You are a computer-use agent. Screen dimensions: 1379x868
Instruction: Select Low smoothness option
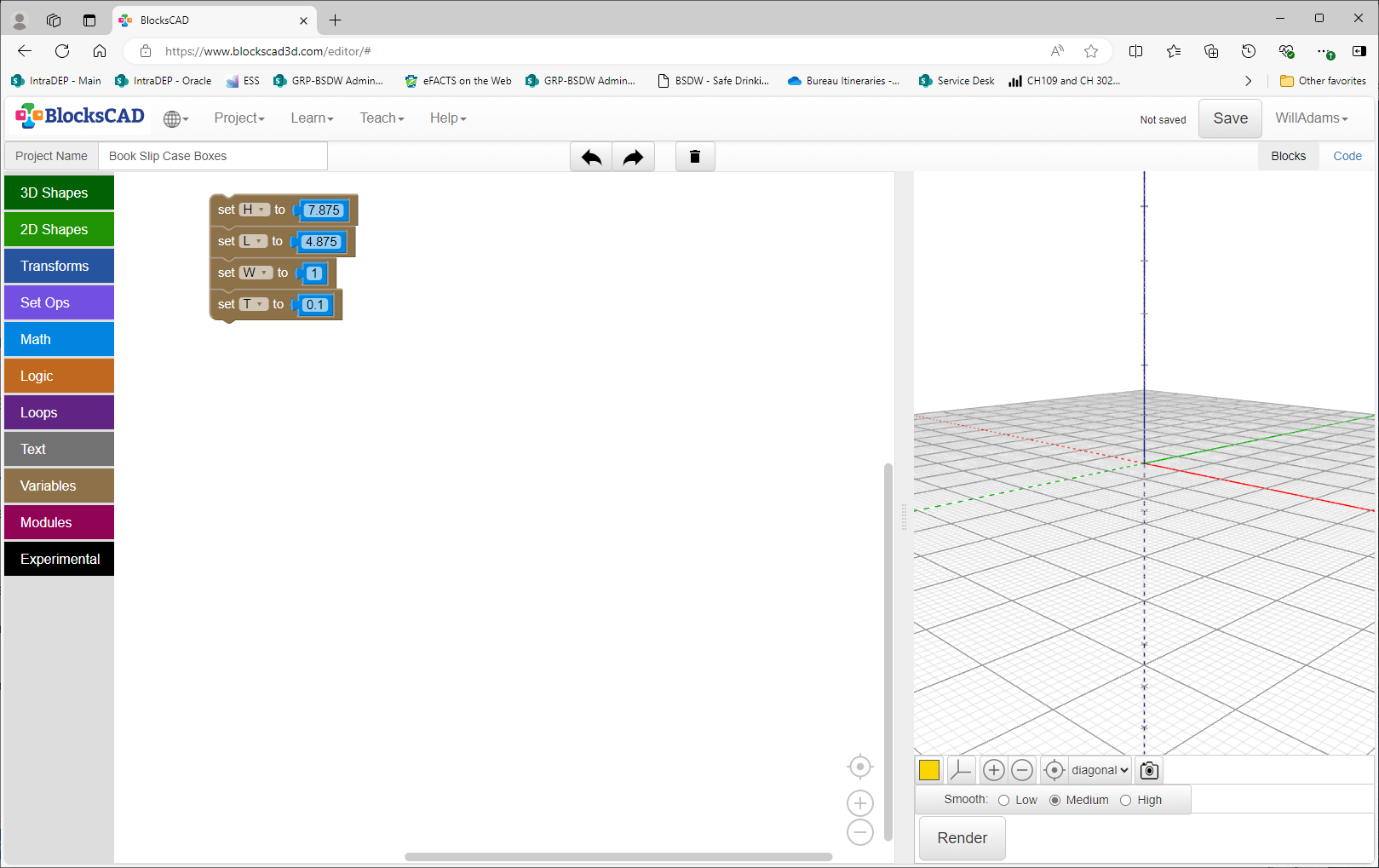point(1004,801)
